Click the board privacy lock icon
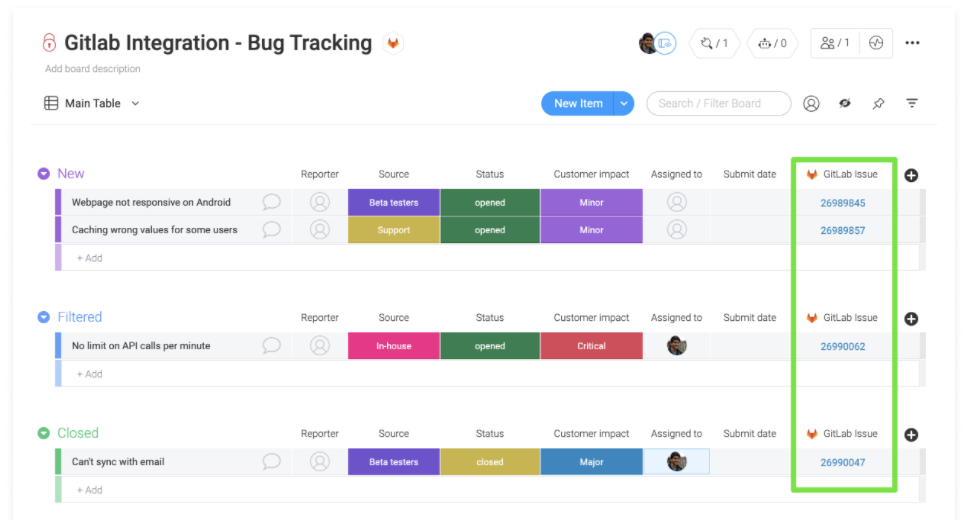The height and width of the screenshot is (520, 964). click(49, 42)
